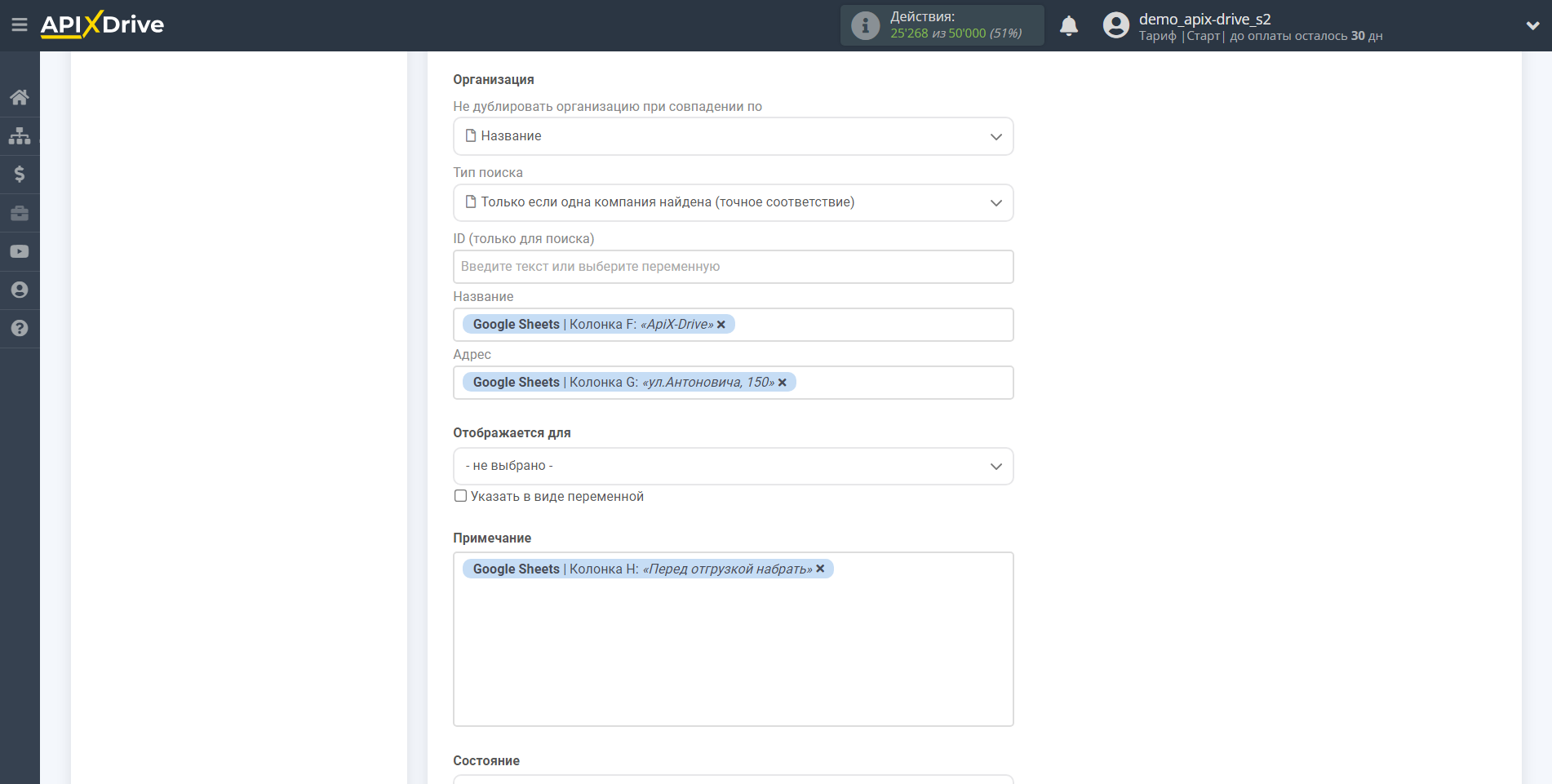Remove the Колонка H note tag

pos(821,569)
